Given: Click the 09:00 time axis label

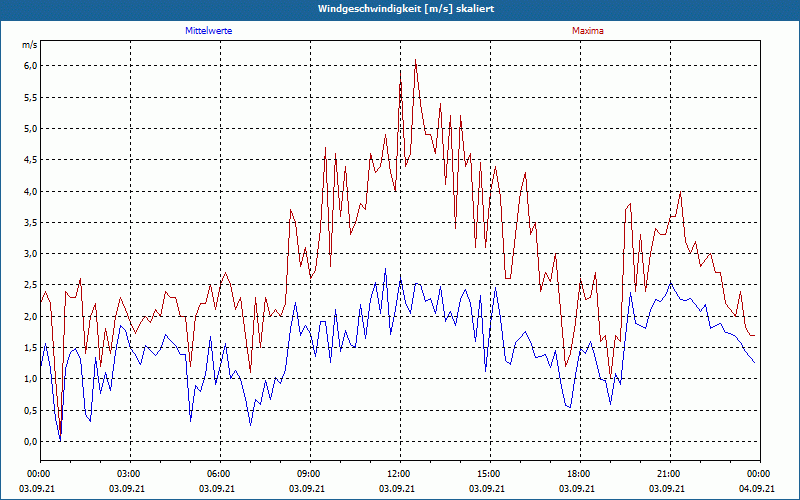Looking at the screenshot, I should click(x=310, y=474).
